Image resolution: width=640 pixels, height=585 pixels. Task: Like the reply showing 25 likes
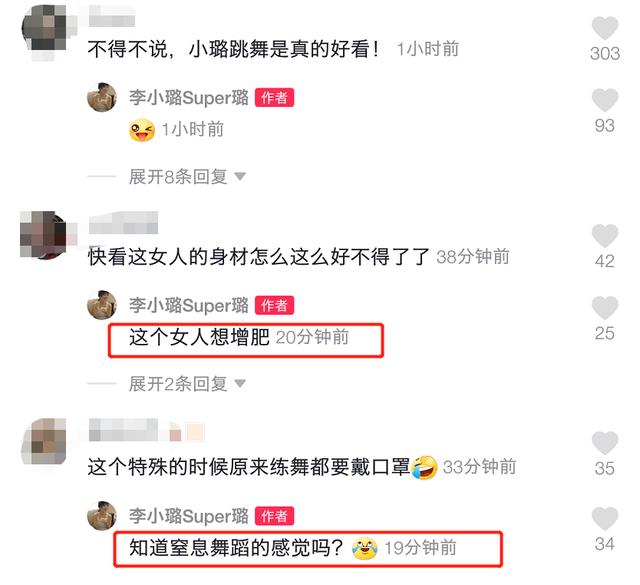click(605, 307)
